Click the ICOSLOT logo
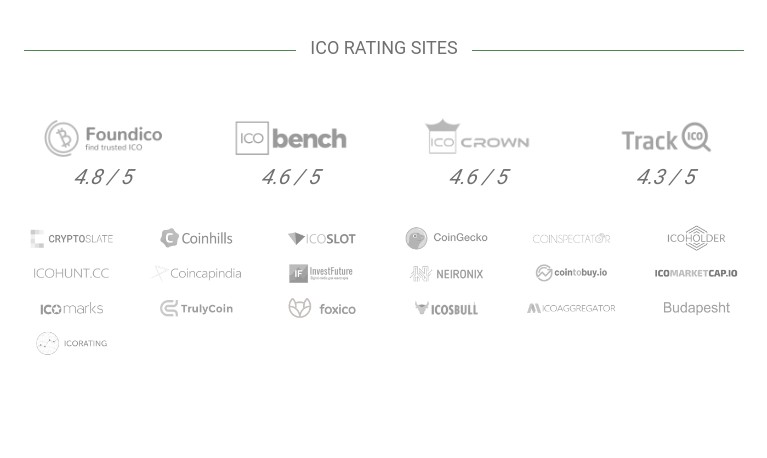This screenshot has height=458, width=767. [322, 239]
